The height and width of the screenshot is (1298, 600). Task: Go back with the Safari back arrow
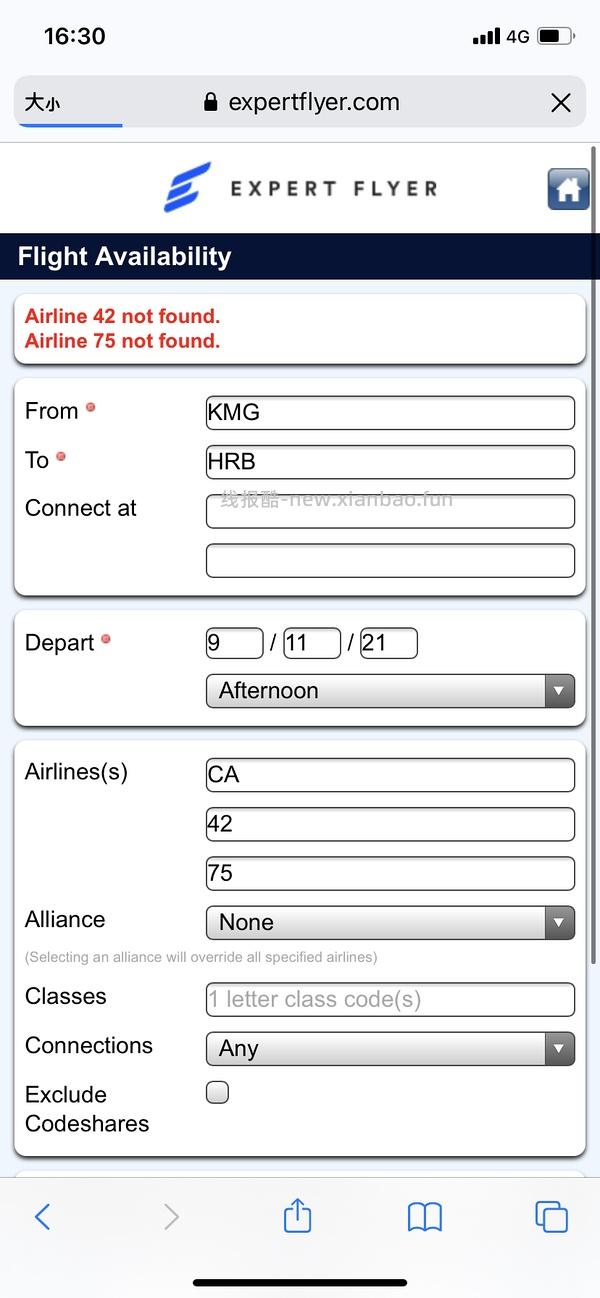click(42, 1216)
